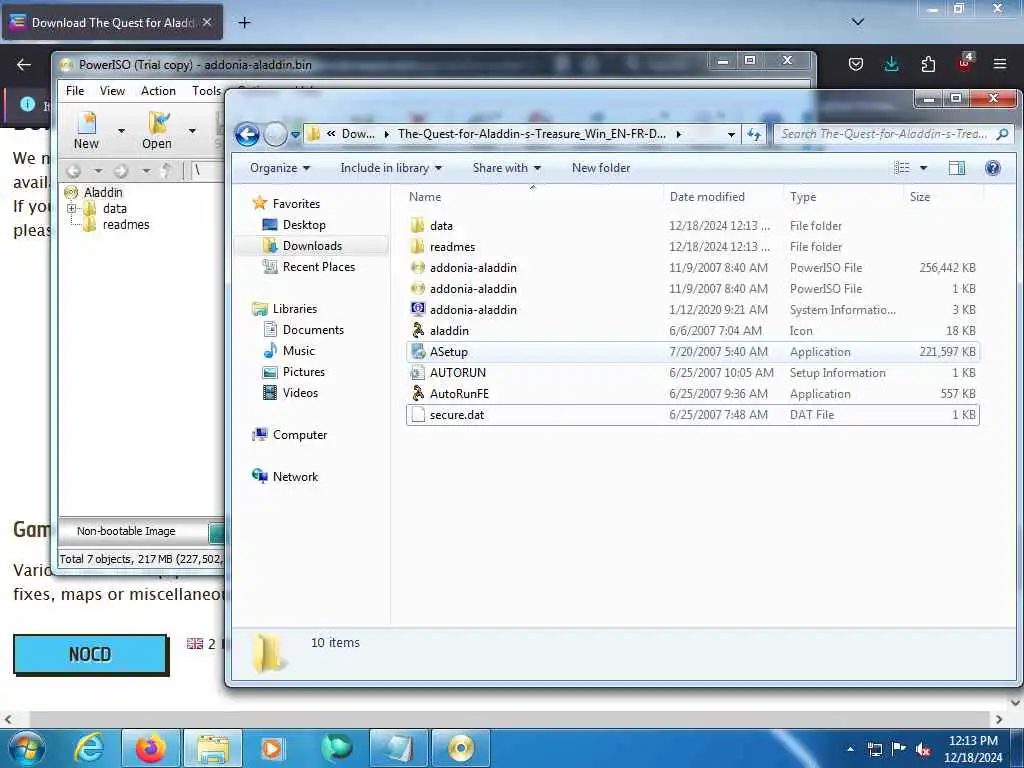Image resolution: width=1024 pixels, height=768 pixels.
Task: Click the Open icon in PowerISO toolbar
Action: pyautogui.click(x=157, y=130)
